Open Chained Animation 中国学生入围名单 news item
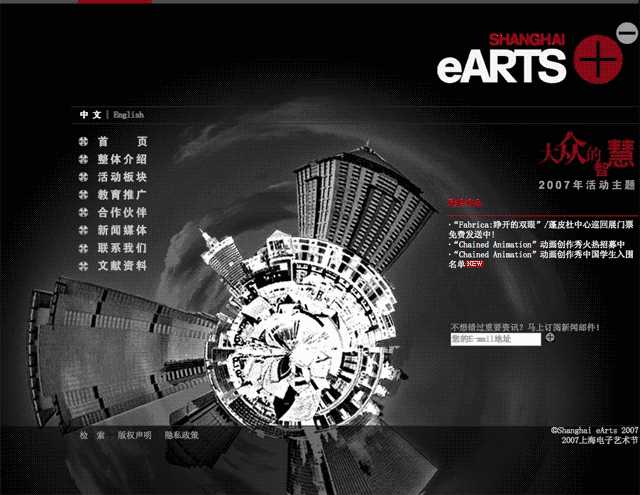Screen dimensions: 640x495 [x=541, y=259]
